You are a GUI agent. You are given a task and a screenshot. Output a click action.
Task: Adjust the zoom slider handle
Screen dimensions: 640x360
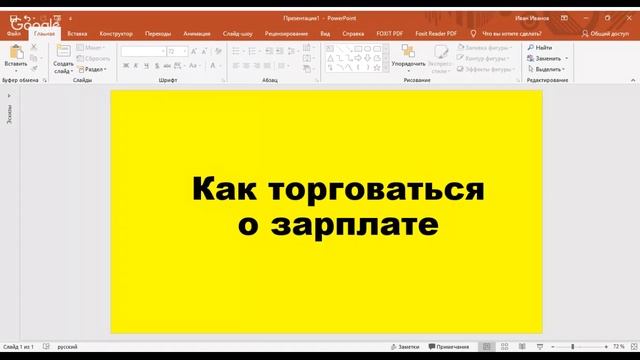point(573,347)
